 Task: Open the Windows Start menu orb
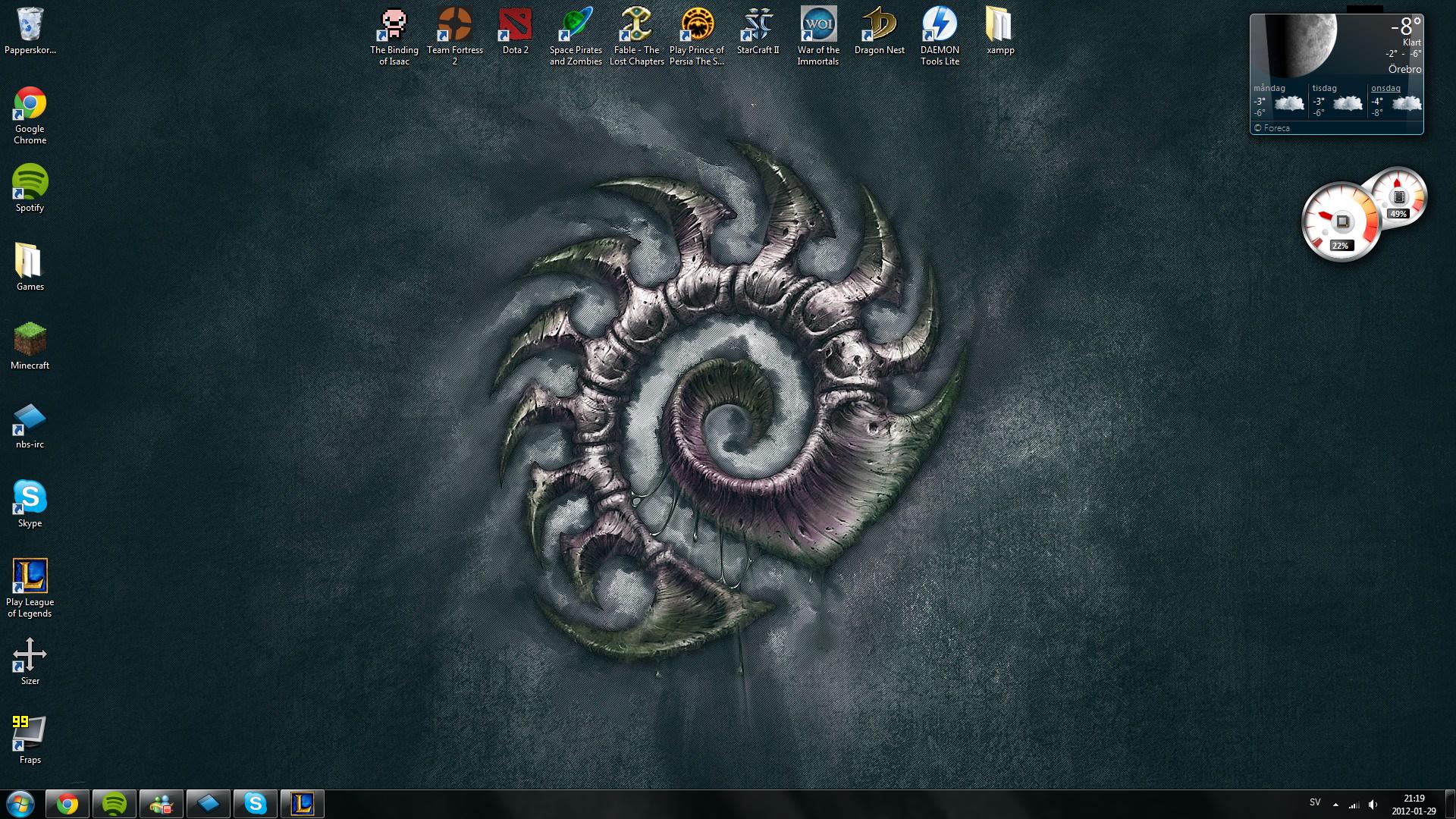(x=20, y=804)
